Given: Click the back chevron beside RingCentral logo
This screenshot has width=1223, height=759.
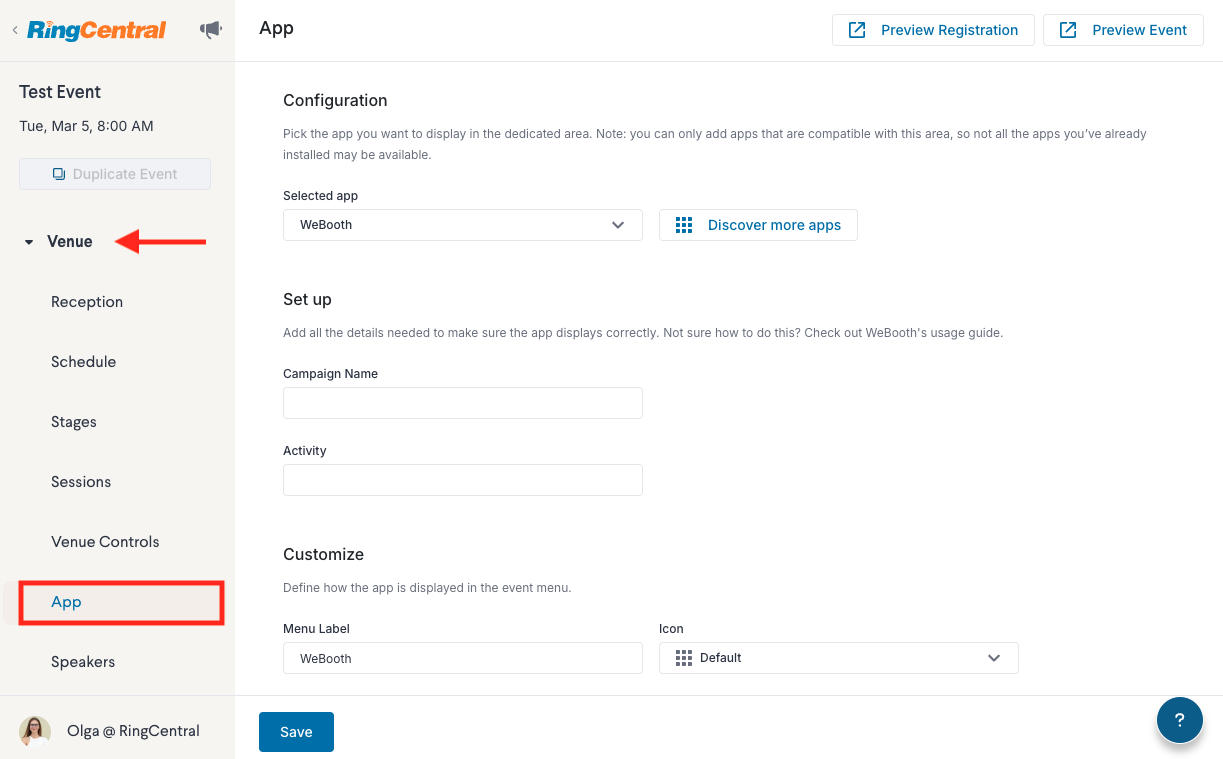Looking at the screenshot, I should point(14,31).
